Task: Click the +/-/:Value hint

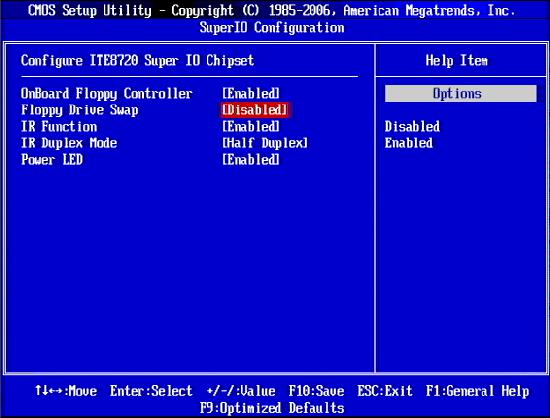Action: tap(241, 391)
